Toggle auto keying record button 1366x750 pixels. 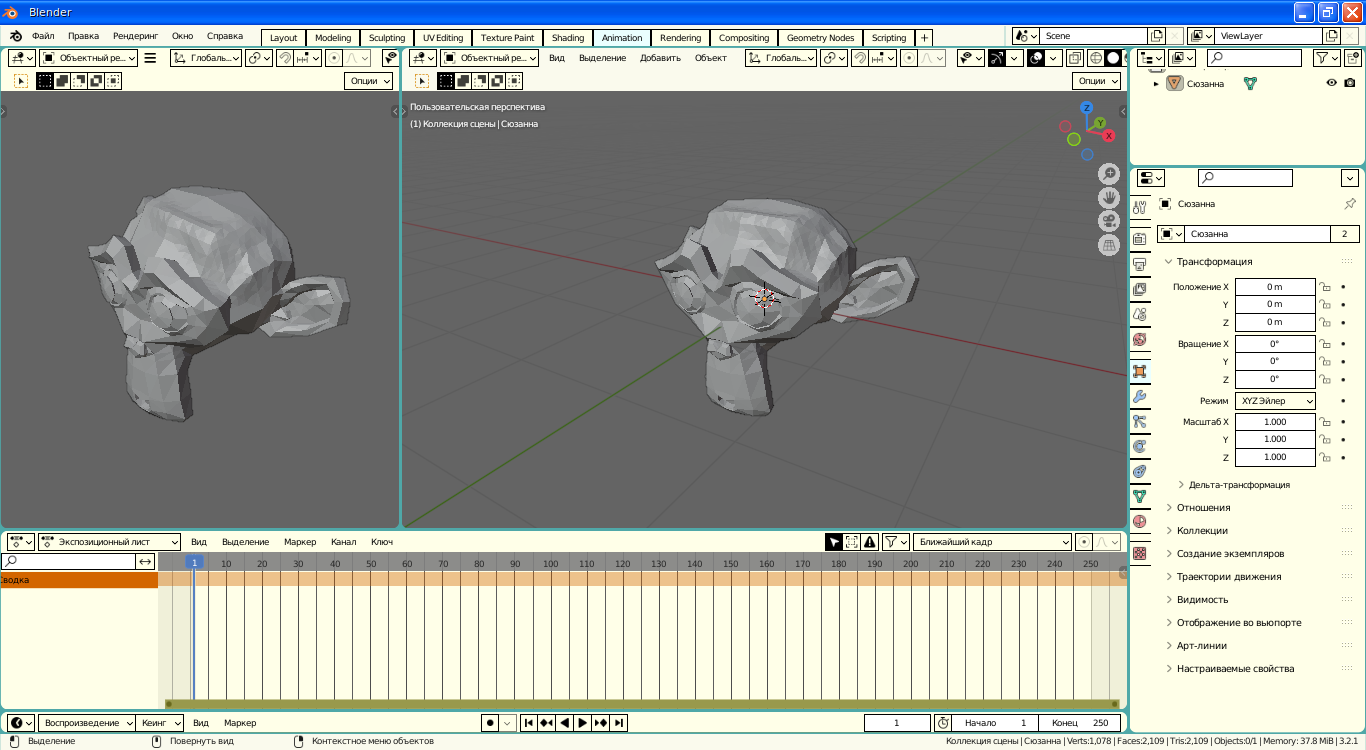pos(490,723)
